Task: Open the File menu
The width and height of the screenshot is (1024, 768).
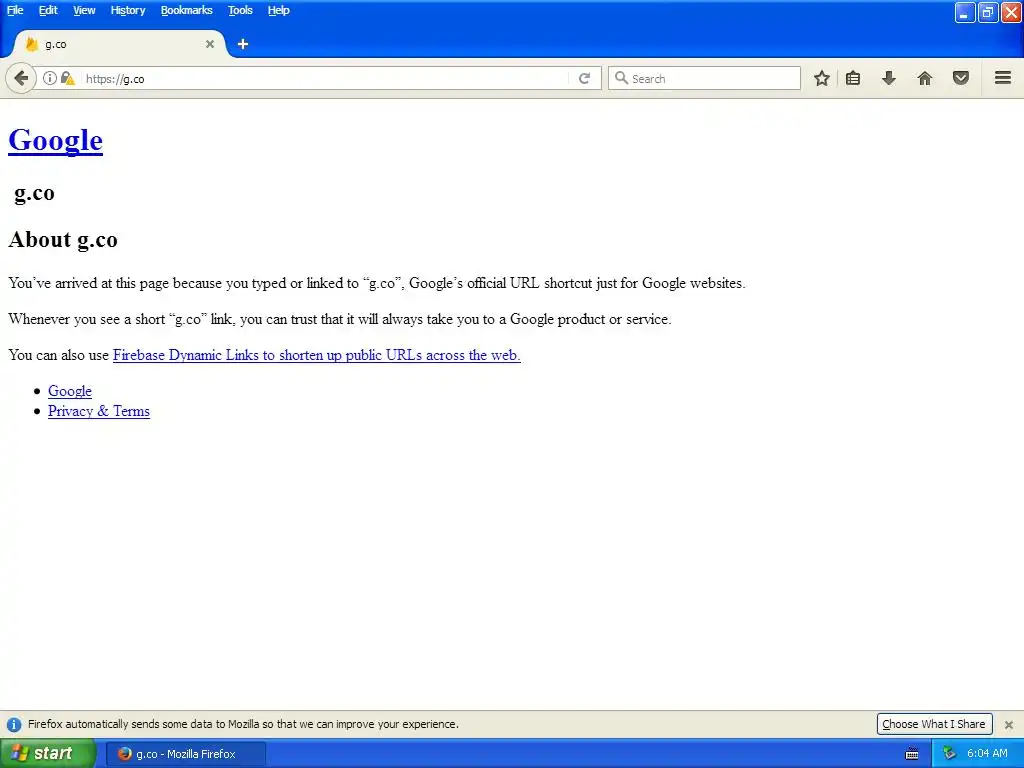Action: tap(15, 10)
